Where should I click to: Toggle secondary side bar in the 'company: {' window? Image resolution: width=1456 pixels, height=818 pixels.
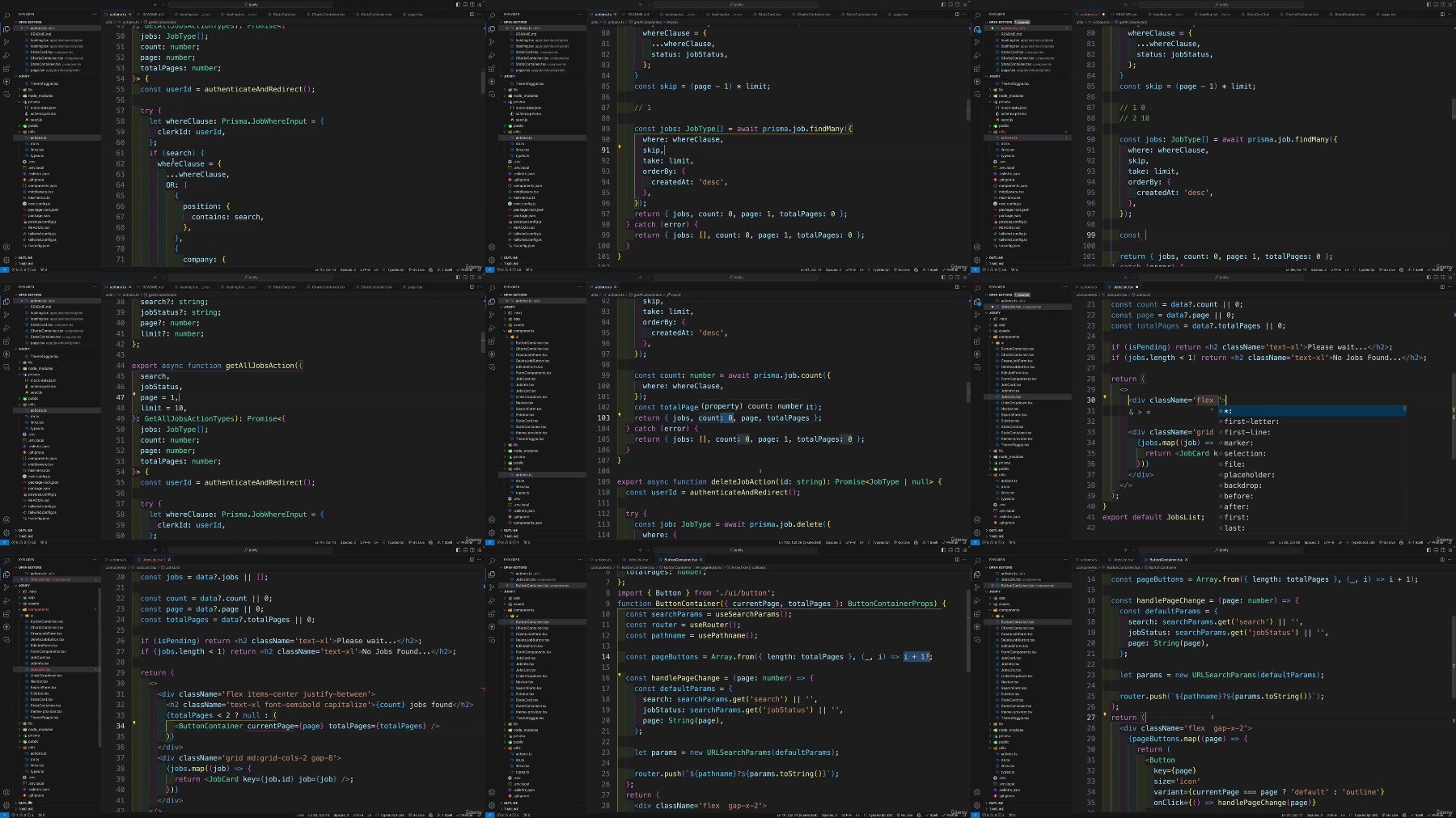(x=472, y=5)
